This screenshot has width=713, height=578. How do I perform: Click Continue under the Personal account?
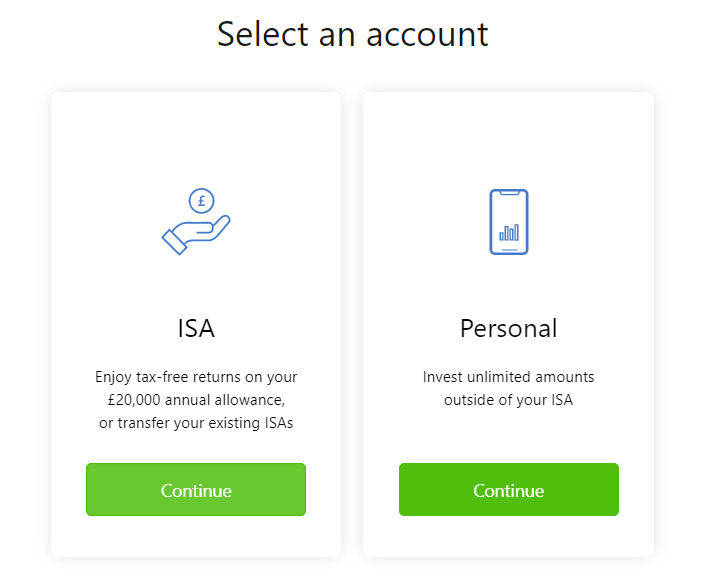click(509, 489)
